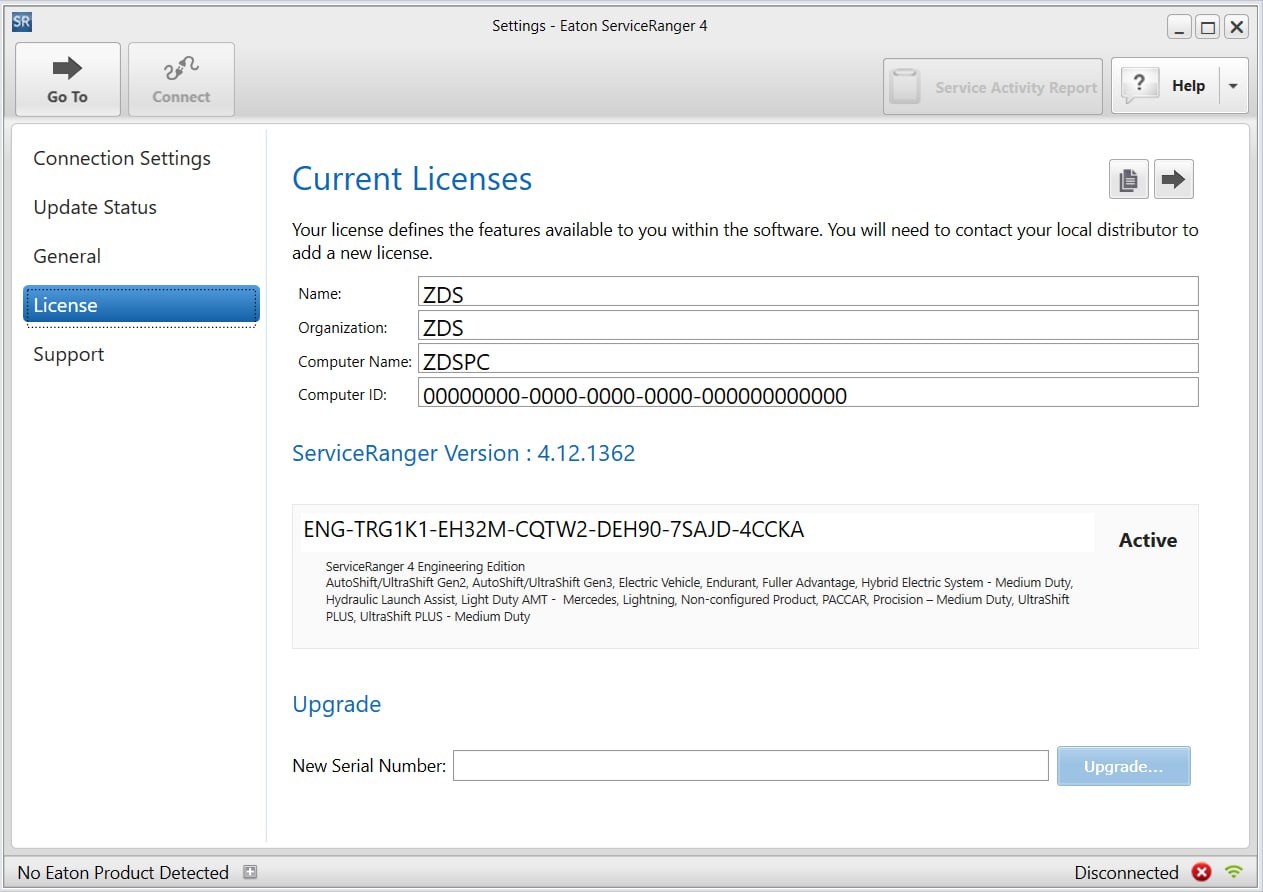Screen dimensions: 1263x892
Task: Open the General settings section
Action: [67, 256]
